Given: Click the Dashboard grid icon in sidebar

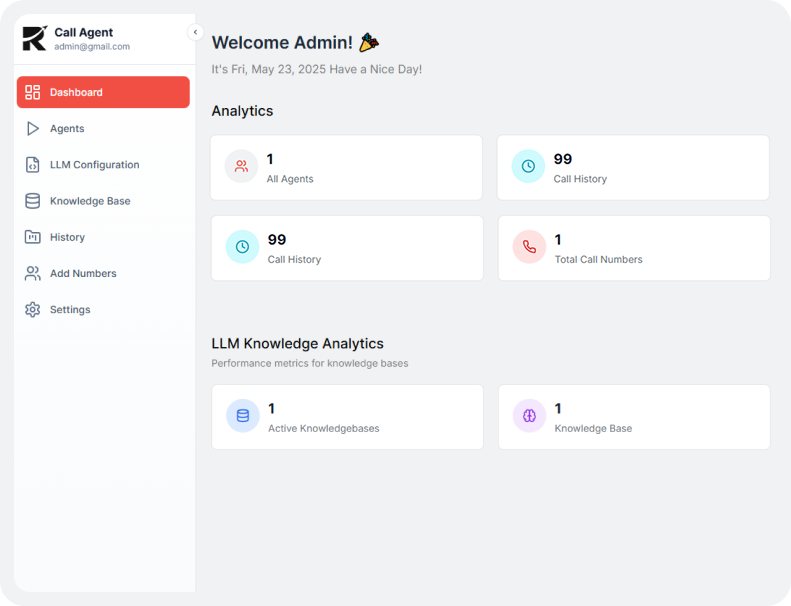Looking at the screenshot, I should (x=33, y=92).
